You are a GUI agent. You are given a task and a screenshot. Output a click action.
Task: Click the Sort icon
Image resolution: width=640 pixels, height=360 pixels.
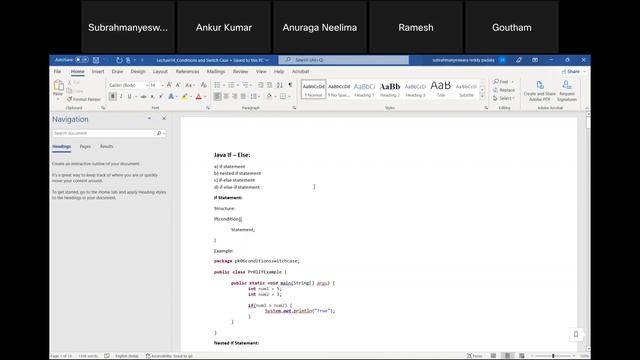click(280, 85)
